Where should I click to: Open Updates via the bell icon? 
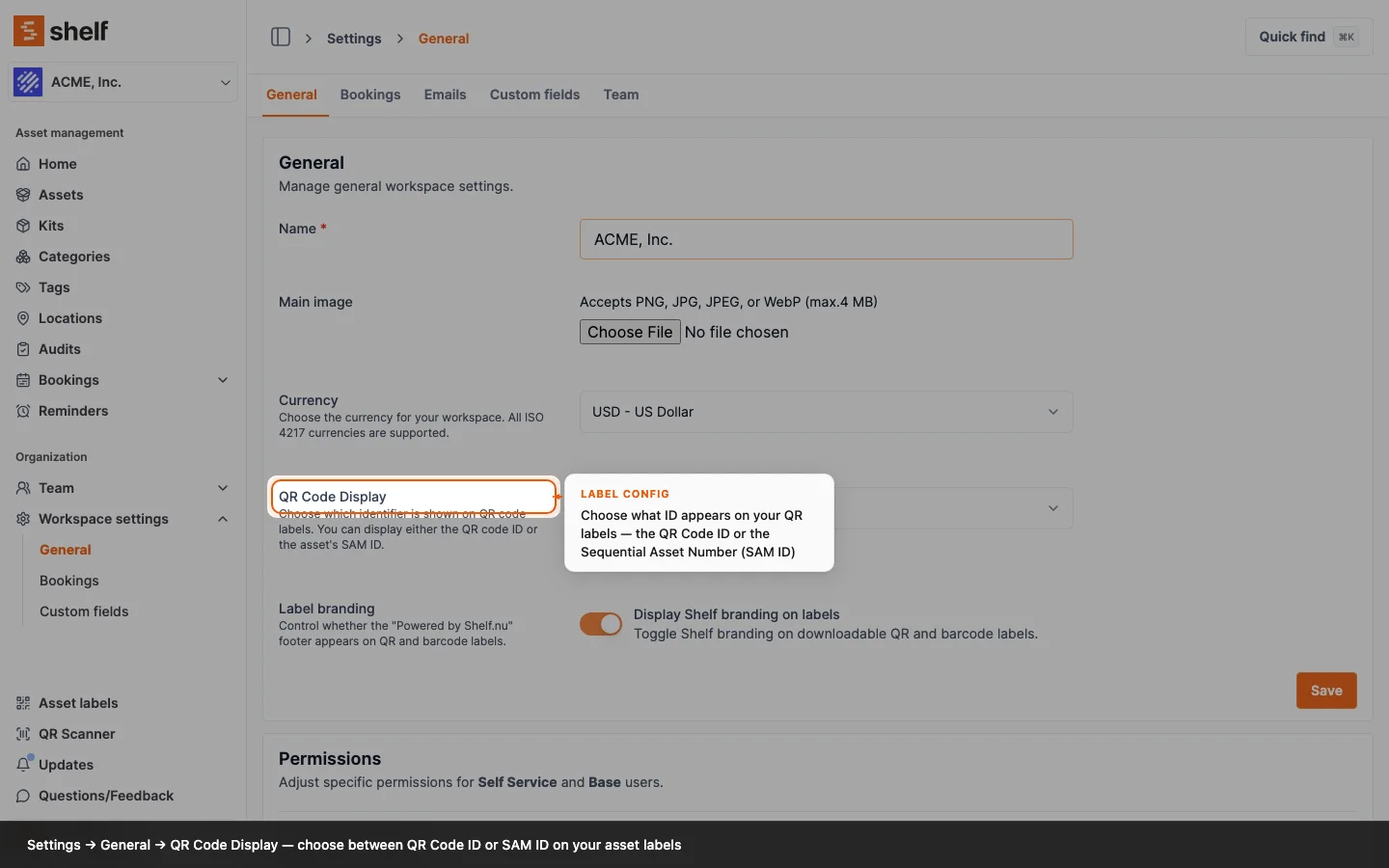point(23,765)
